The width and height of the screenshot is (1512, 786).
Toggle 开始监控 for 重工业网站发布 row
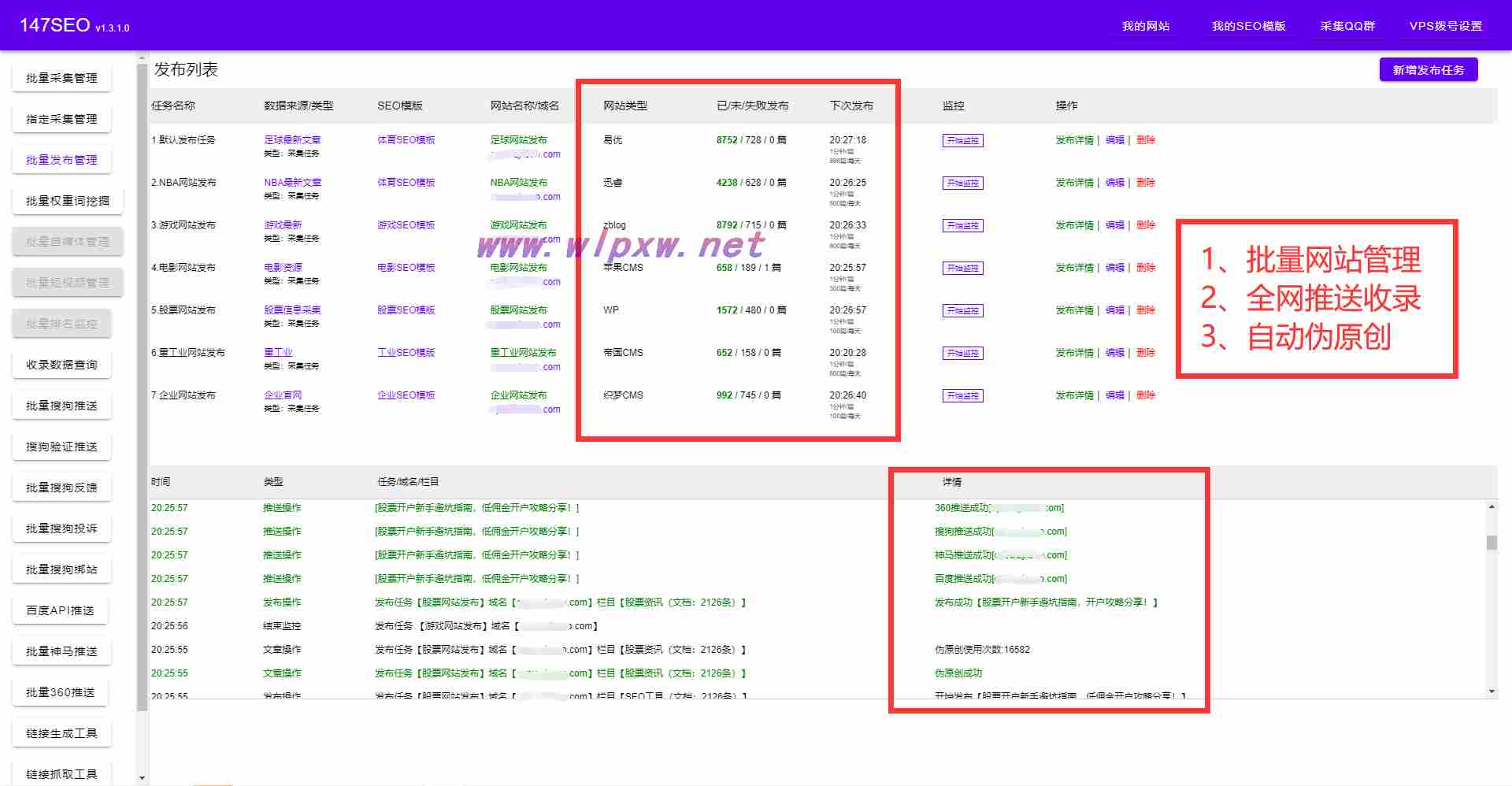pos(962,354)
